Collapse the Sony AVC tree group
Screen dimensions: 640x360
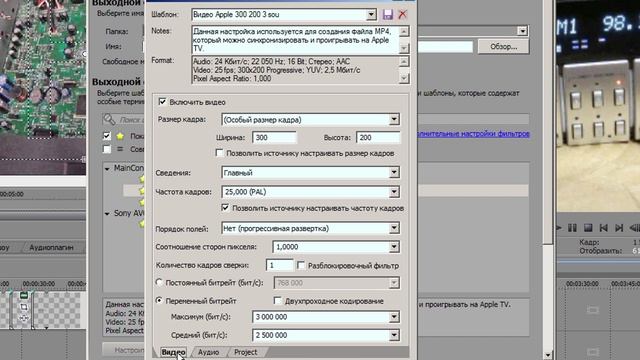[107, 213]
